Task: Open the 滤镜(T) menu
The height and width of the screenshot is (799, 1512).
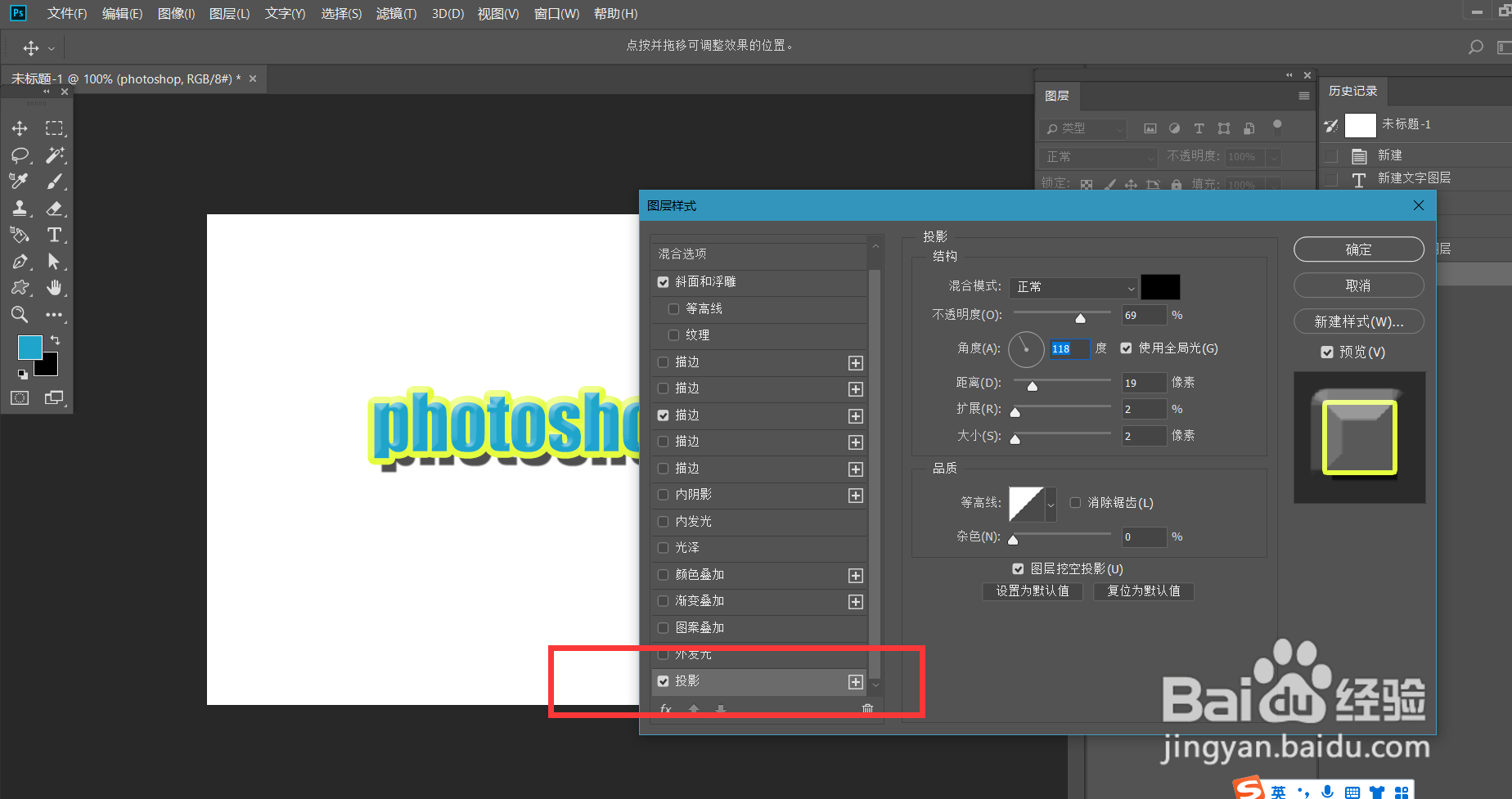Action: coord(396,14)
